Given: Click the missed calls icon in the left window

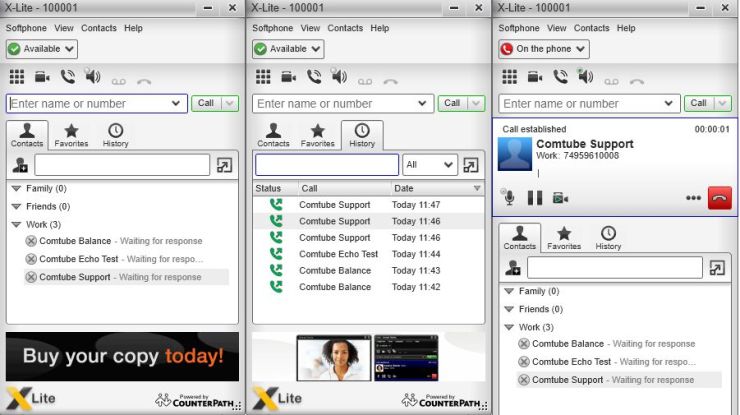Looking at the screenshot, I should click(x=144, y=82).
